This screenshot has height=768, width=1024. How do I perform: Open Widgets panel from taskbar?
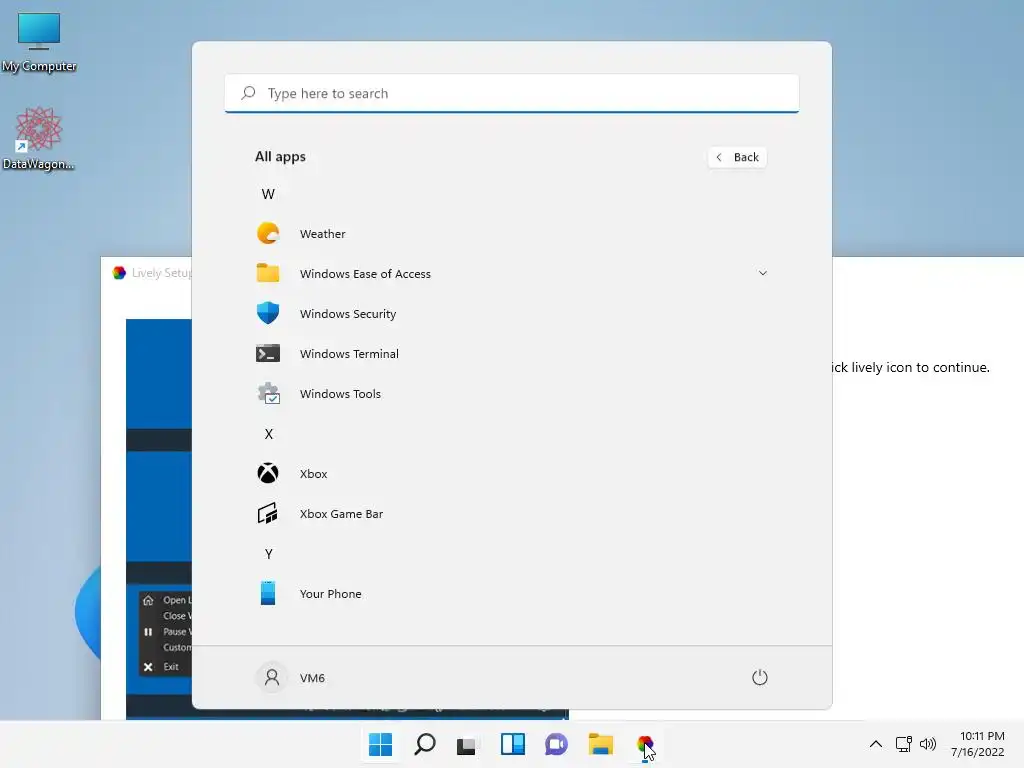513,744
